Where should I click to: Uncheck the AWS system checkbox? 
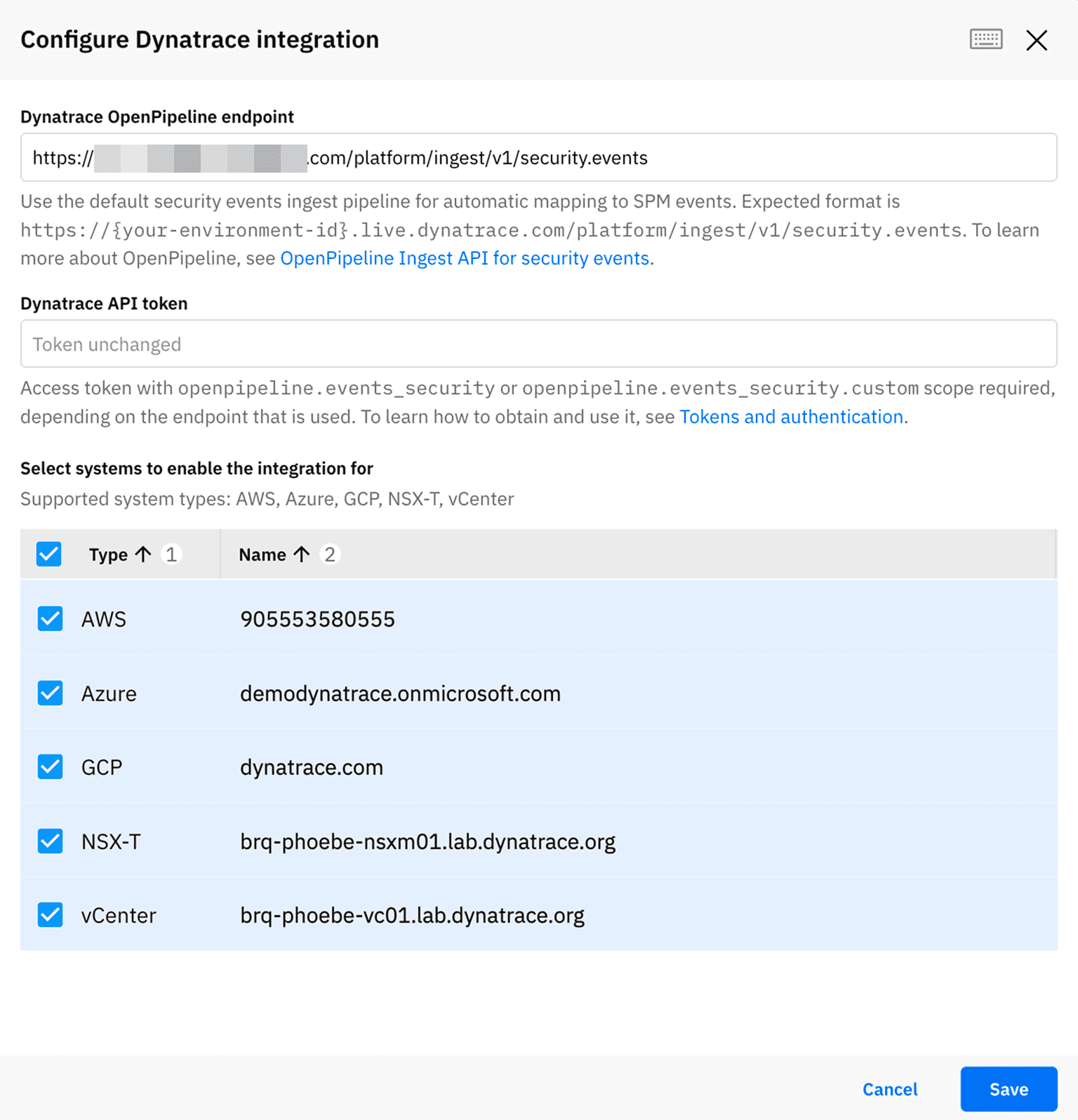[50, 619]
